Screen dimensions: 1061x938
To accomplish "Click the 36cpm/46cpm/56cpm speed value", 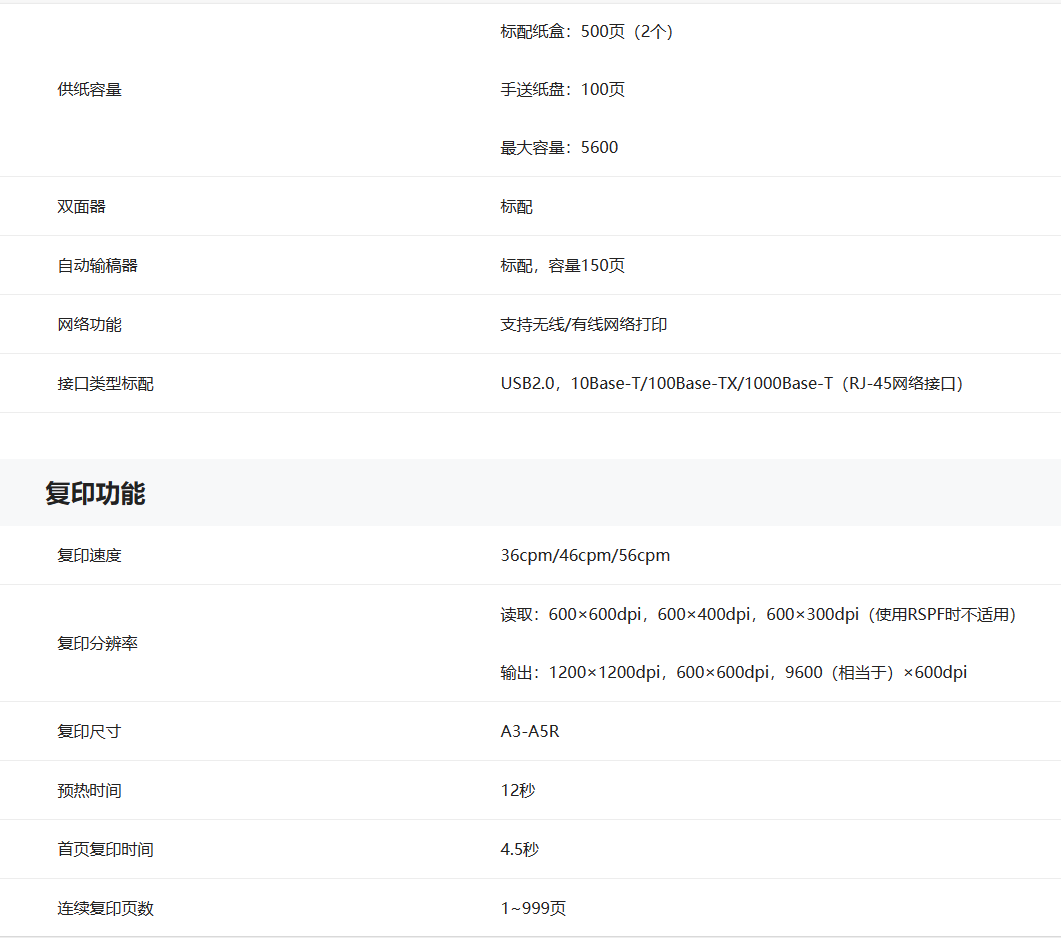I will point(585,556).
